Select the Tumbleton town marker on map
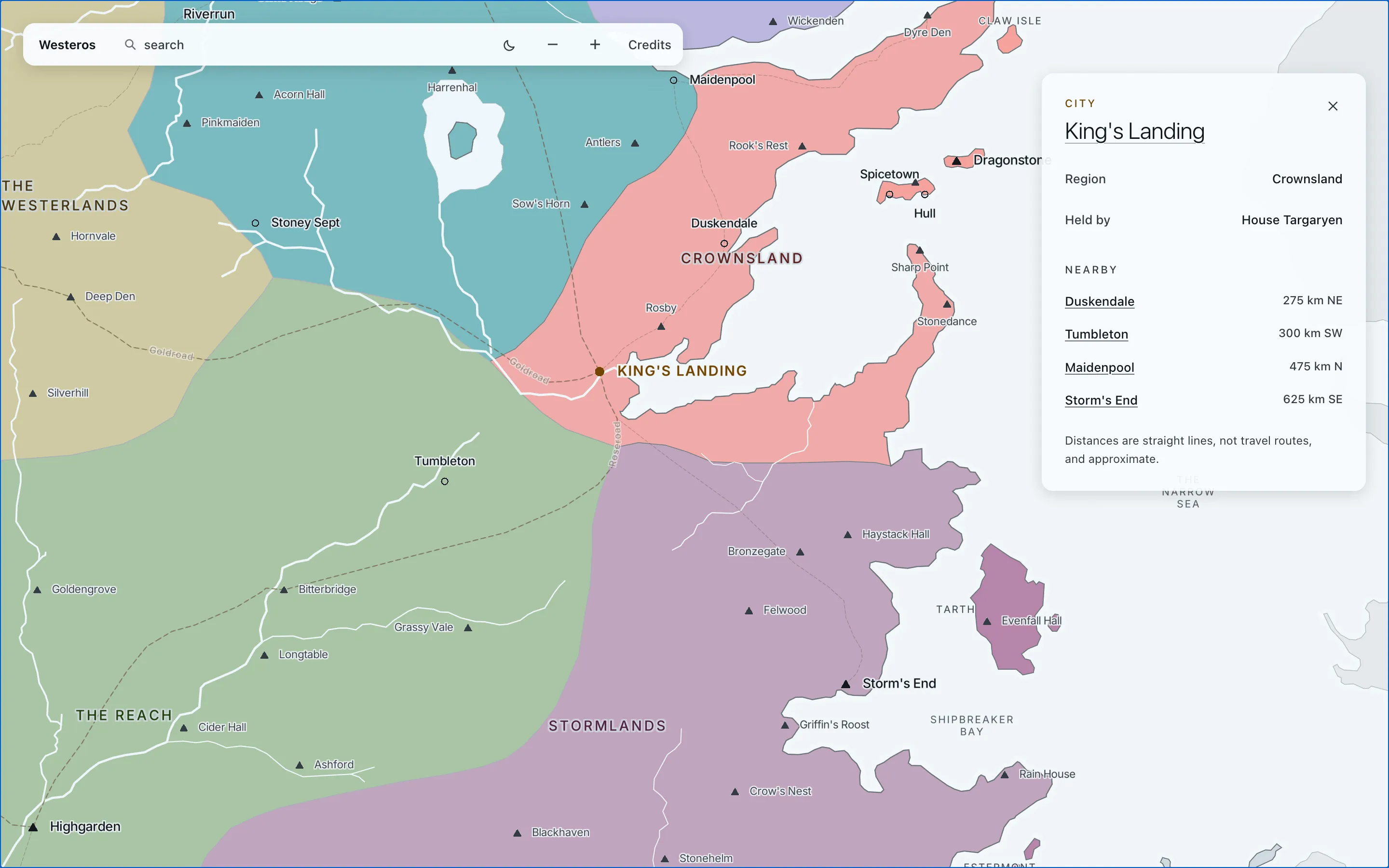 point(444,481)
